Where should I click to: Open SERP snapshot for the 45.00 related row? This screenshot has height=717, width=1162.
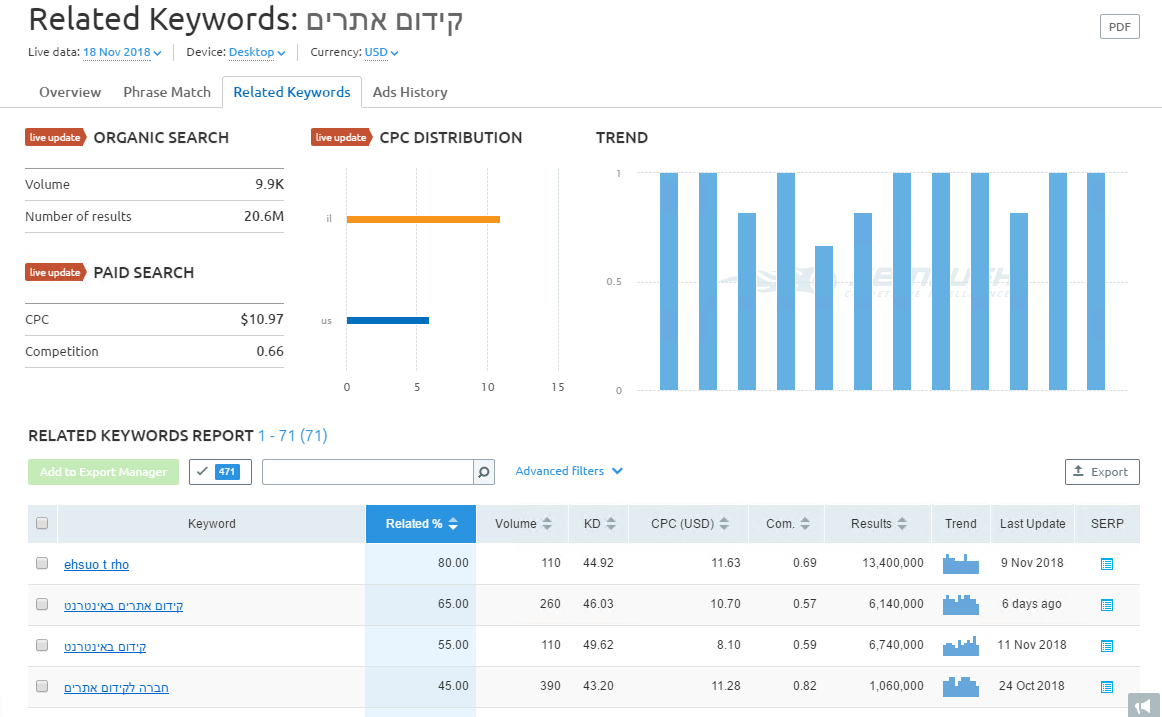click(1107, 687)
